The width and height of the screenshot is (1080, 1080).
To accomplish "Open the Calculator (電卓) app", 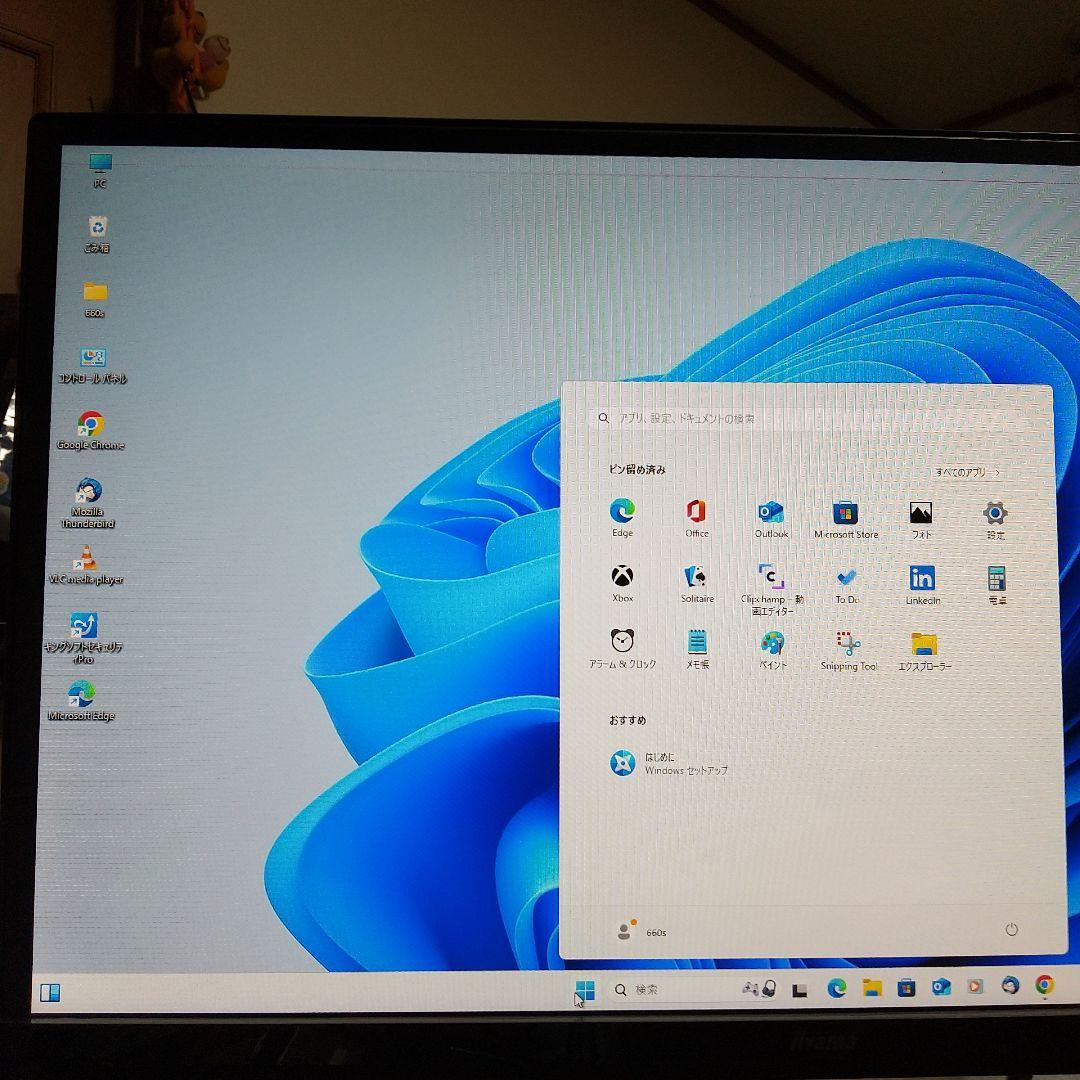I will (x=996, y=580).
